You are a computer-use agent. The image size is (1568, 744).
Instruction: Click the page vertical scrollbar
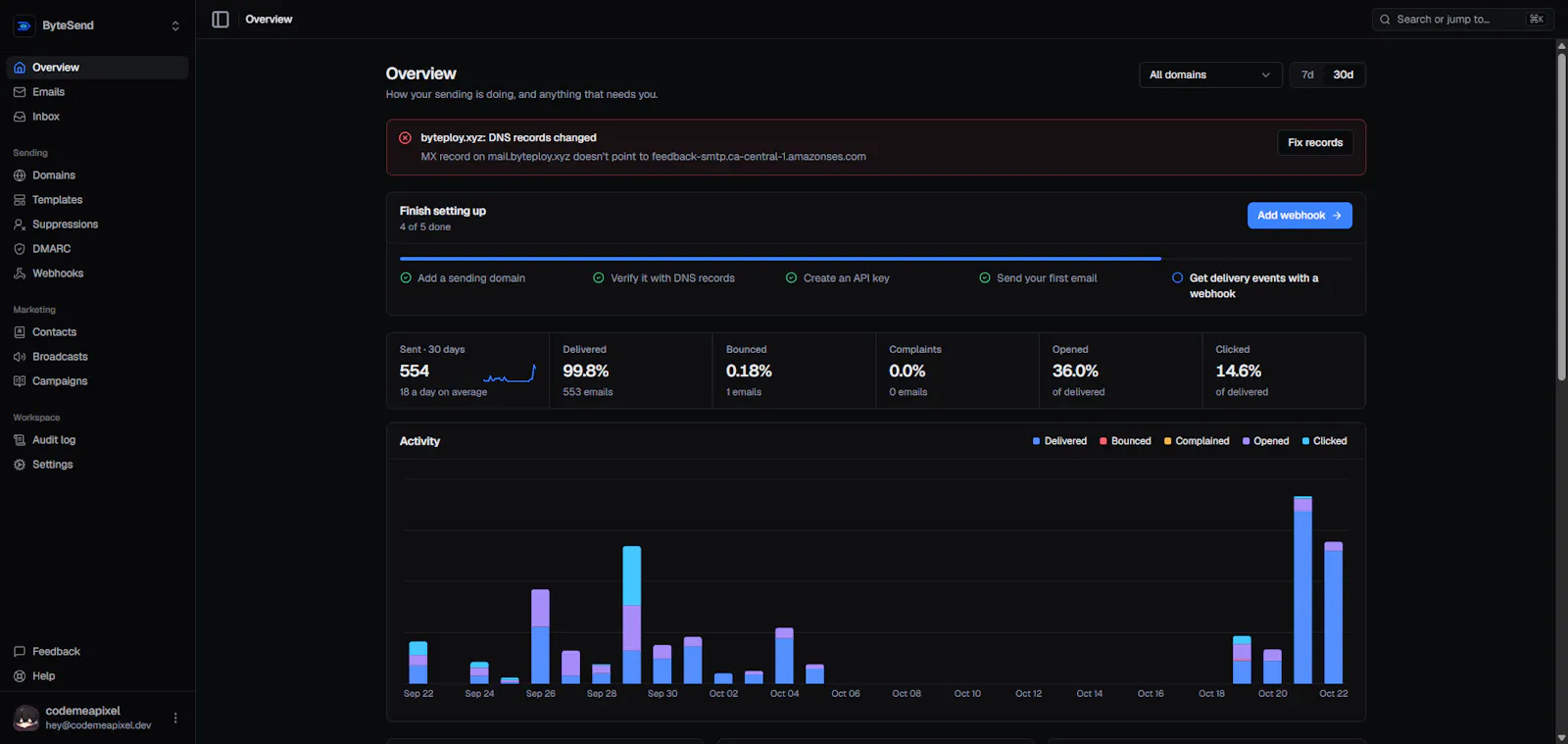click(x=1562, y=219)
